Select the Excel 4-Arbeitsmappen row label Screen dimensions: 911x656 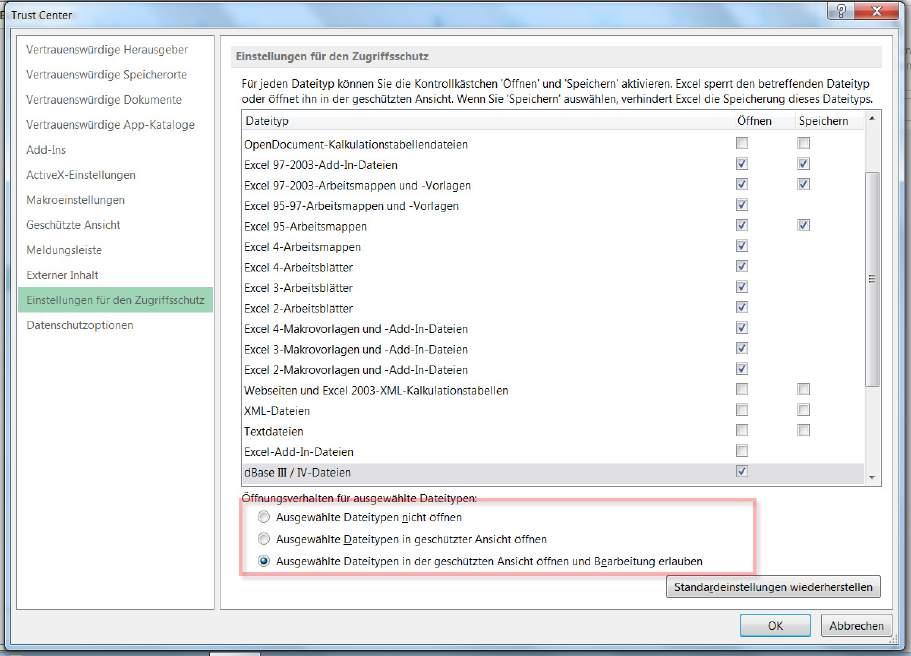click(x=302, y=247)
